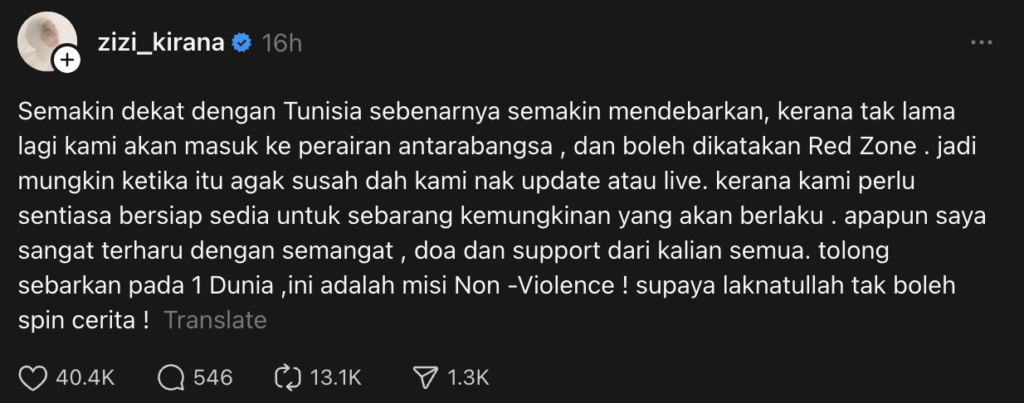View the 13.1K reposts count
1024x403 pixels.
click(x=335, y=378)
